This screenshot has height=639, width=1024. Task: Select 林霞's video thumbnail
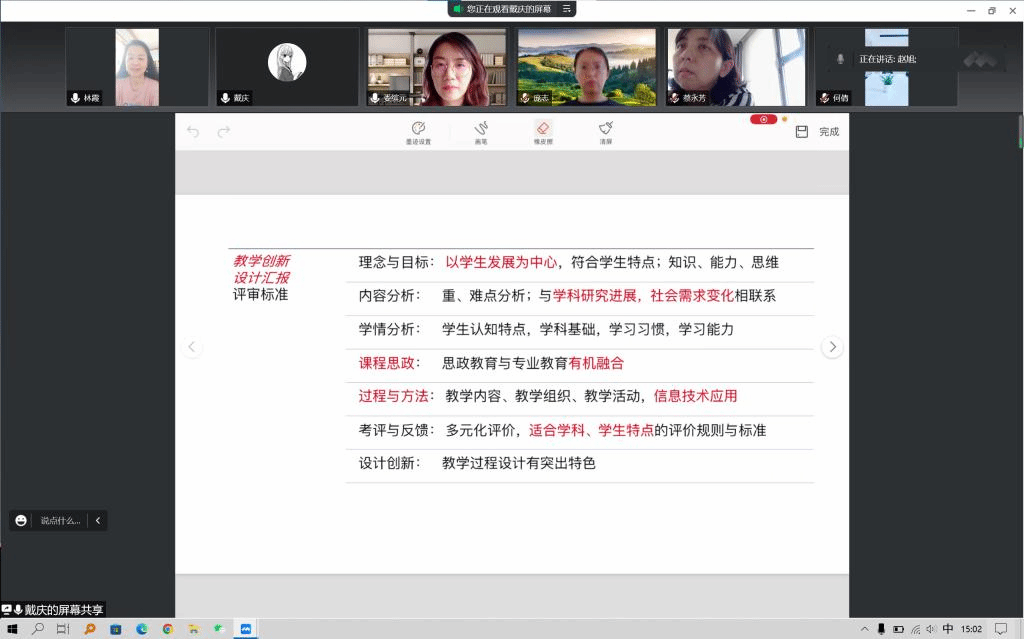(137, 66)
